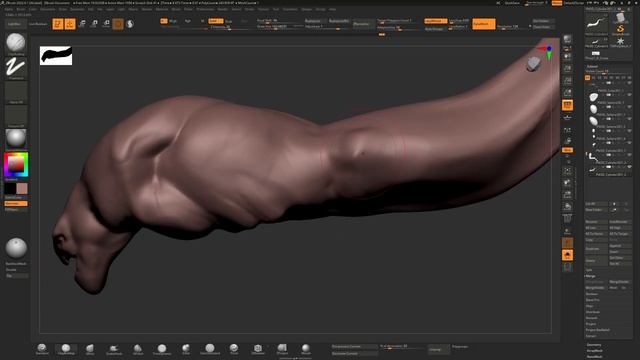Viewport: 640px width, 360px height.
Task: Click the QuickSave button
Action: (x=513, y=3)
